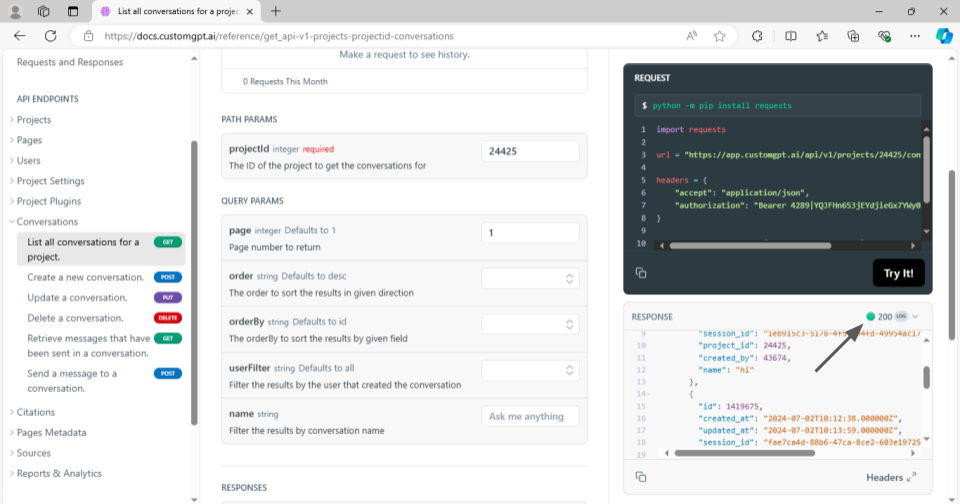Open the response LOG badge

(x=901, y=317)
